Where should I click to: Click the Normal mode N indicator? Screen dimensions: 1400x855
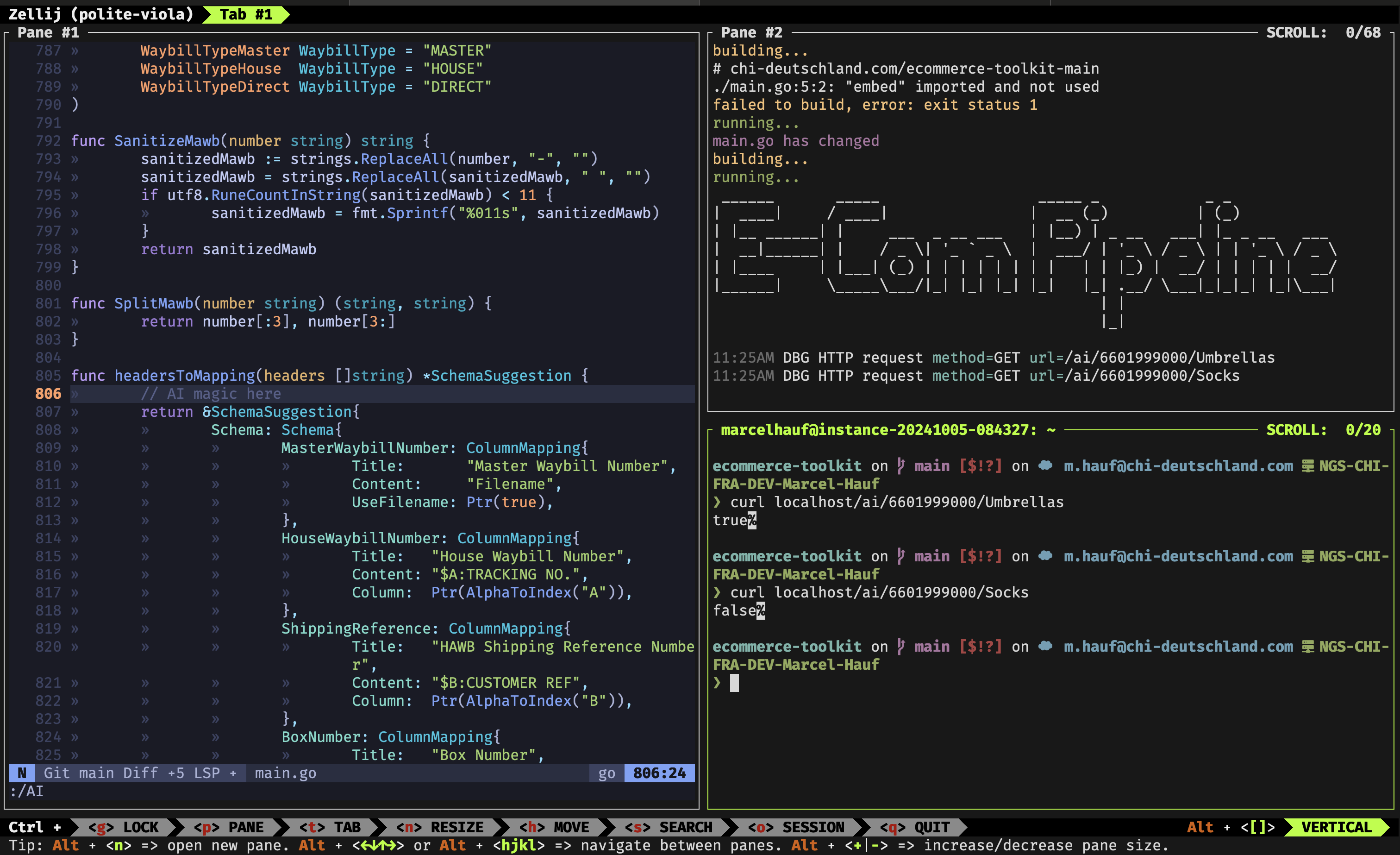(22, 773)
